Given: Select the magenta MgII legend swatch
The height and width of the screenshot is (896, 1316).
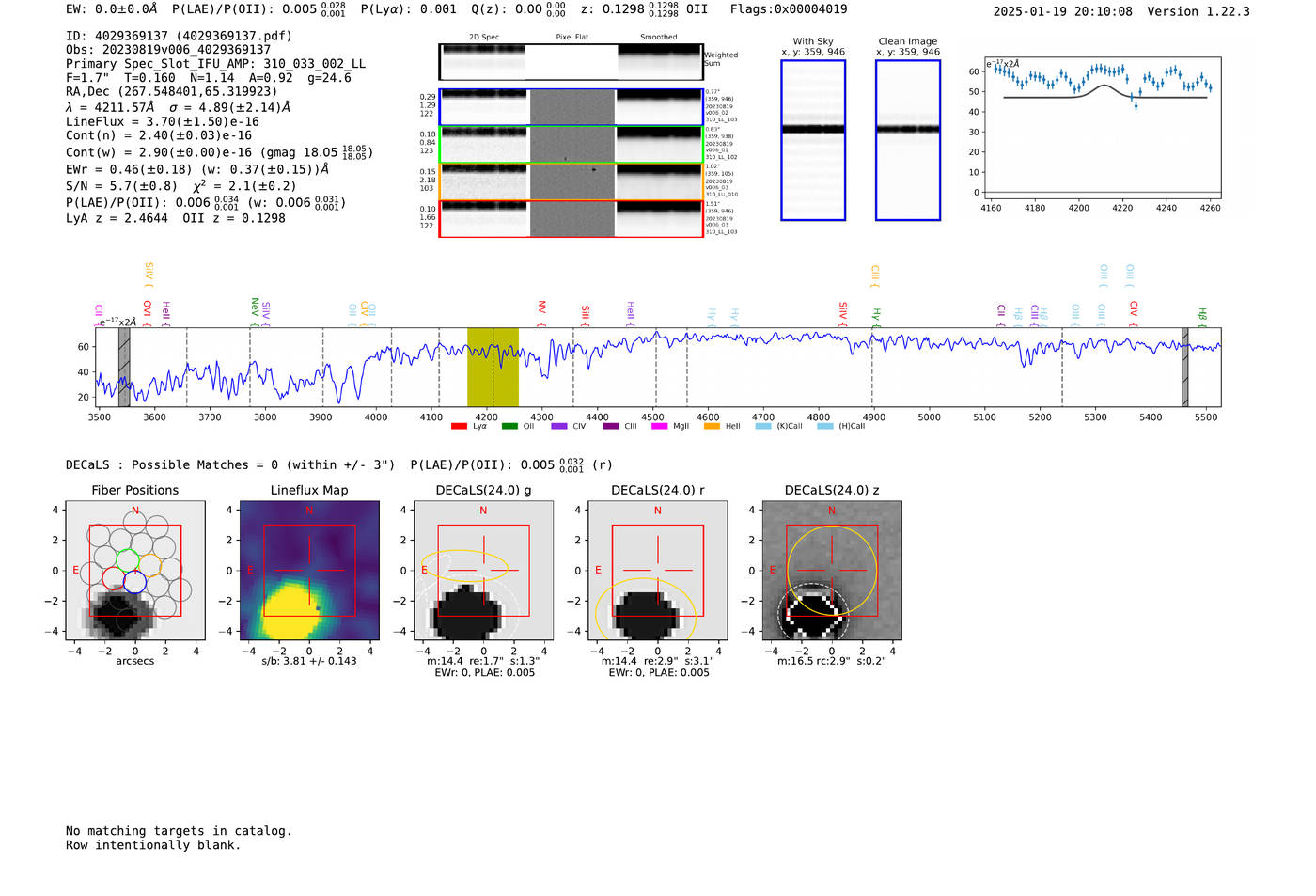Looking at the screenshot, I should tap(659, 426).
